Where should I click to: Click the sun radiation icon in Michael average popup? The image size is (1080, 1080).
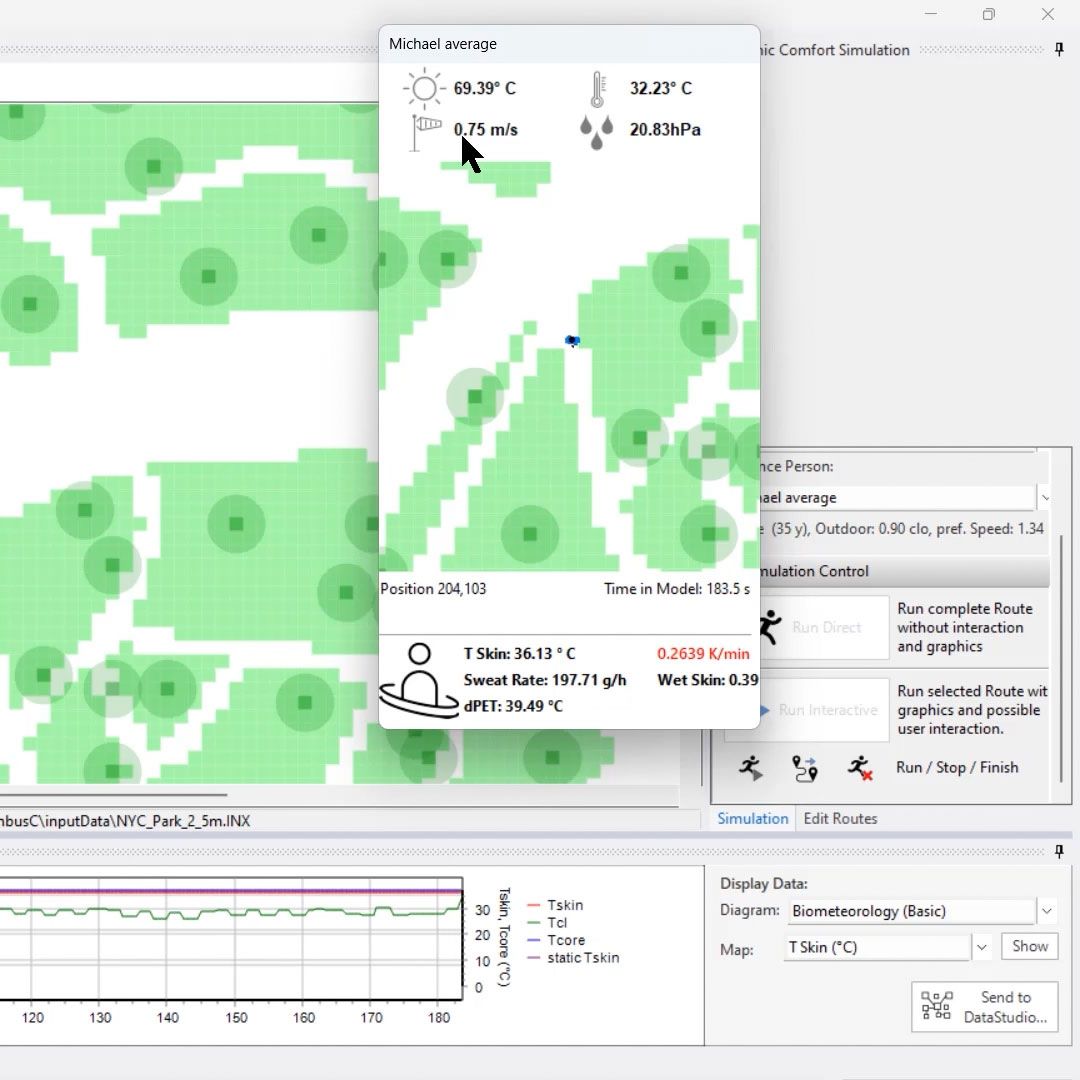pyautogui.click(x=423, y=88)
